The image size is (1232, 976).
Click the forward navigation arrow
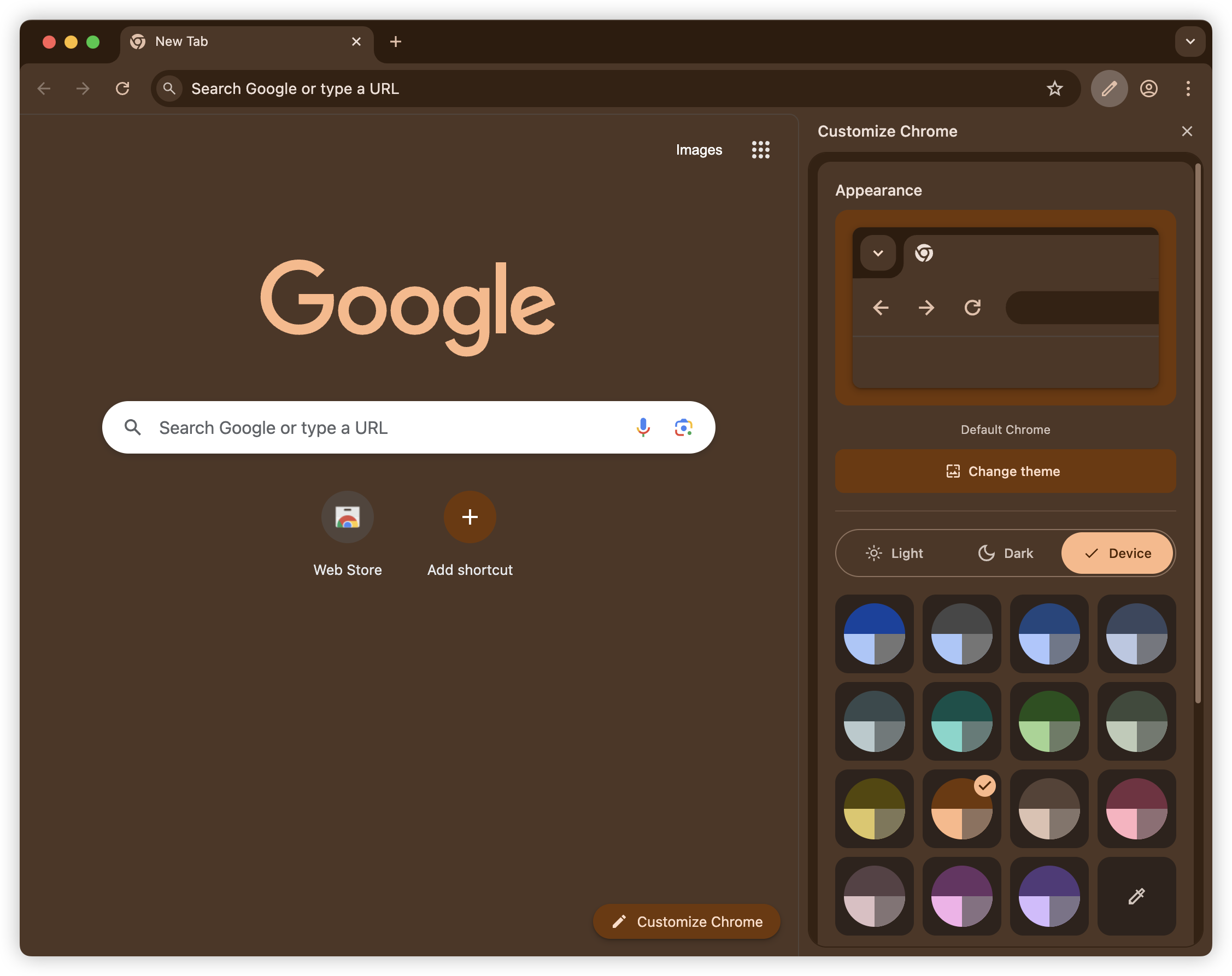pos(83,89)
